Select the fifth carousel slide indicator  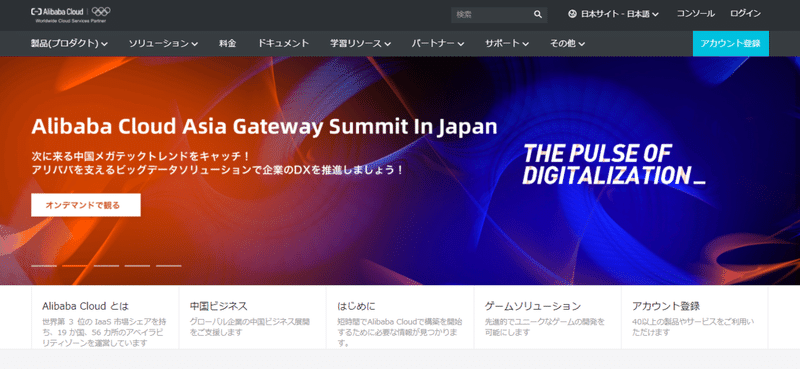point(168,266)
